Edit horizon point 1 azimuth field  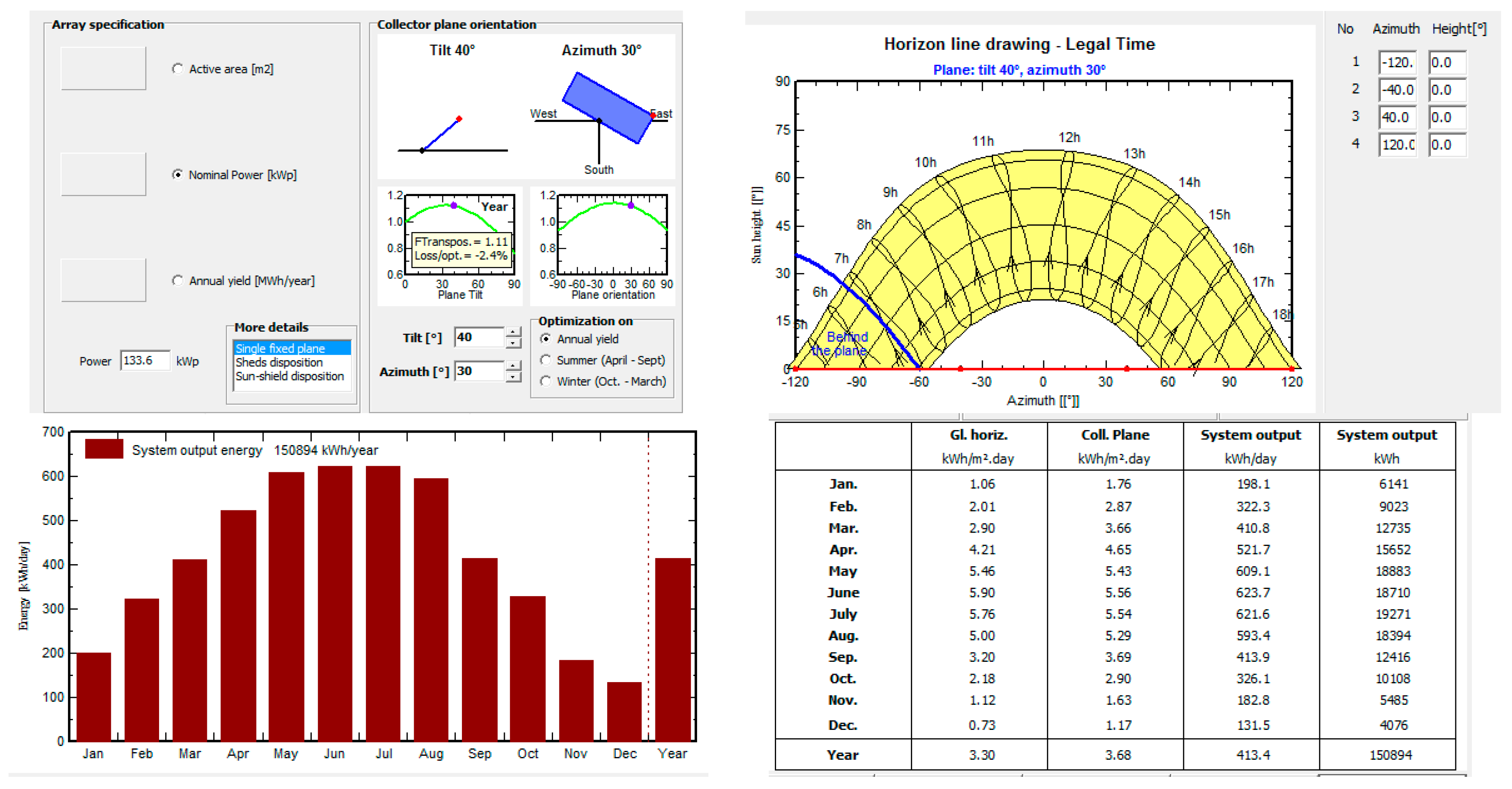tap(1397, 63)
